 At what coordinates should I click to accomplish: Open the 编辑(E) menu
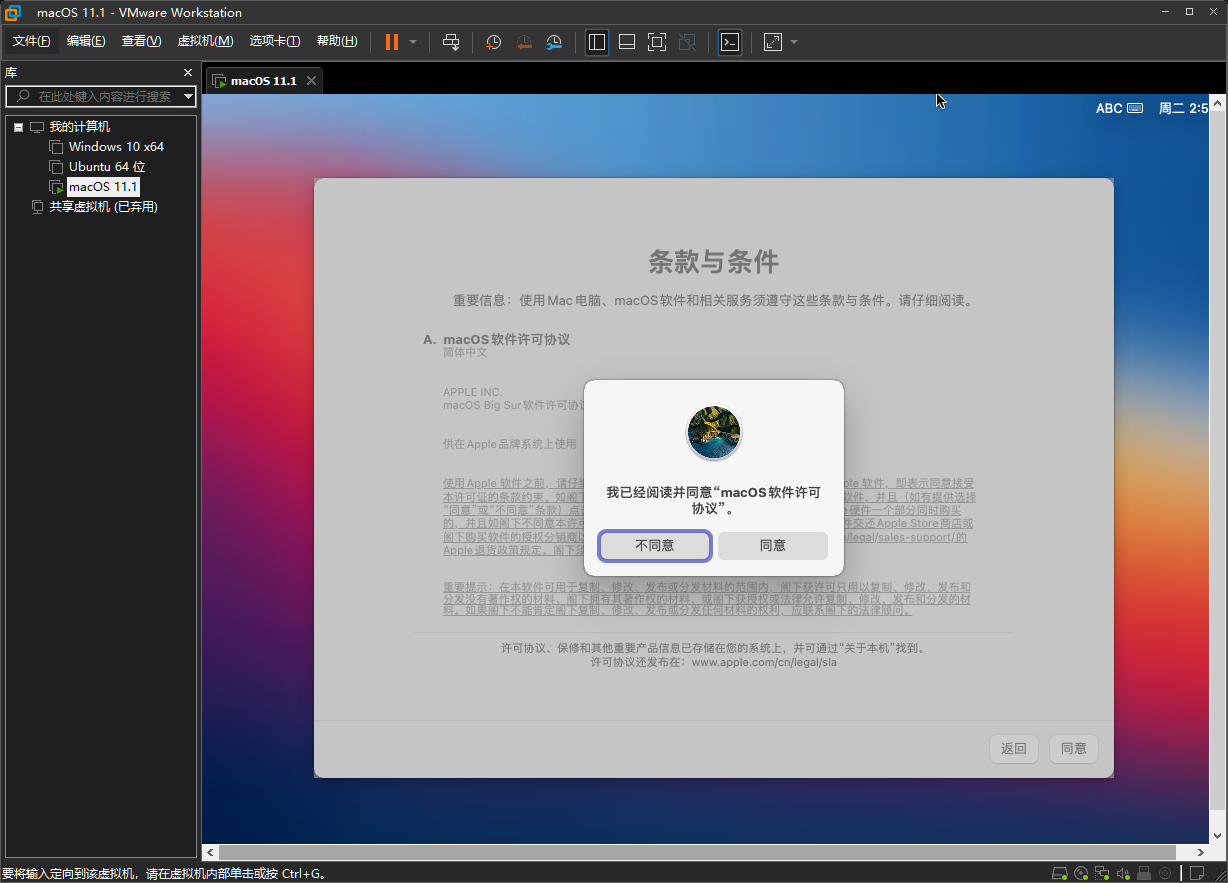pos(86,41)
